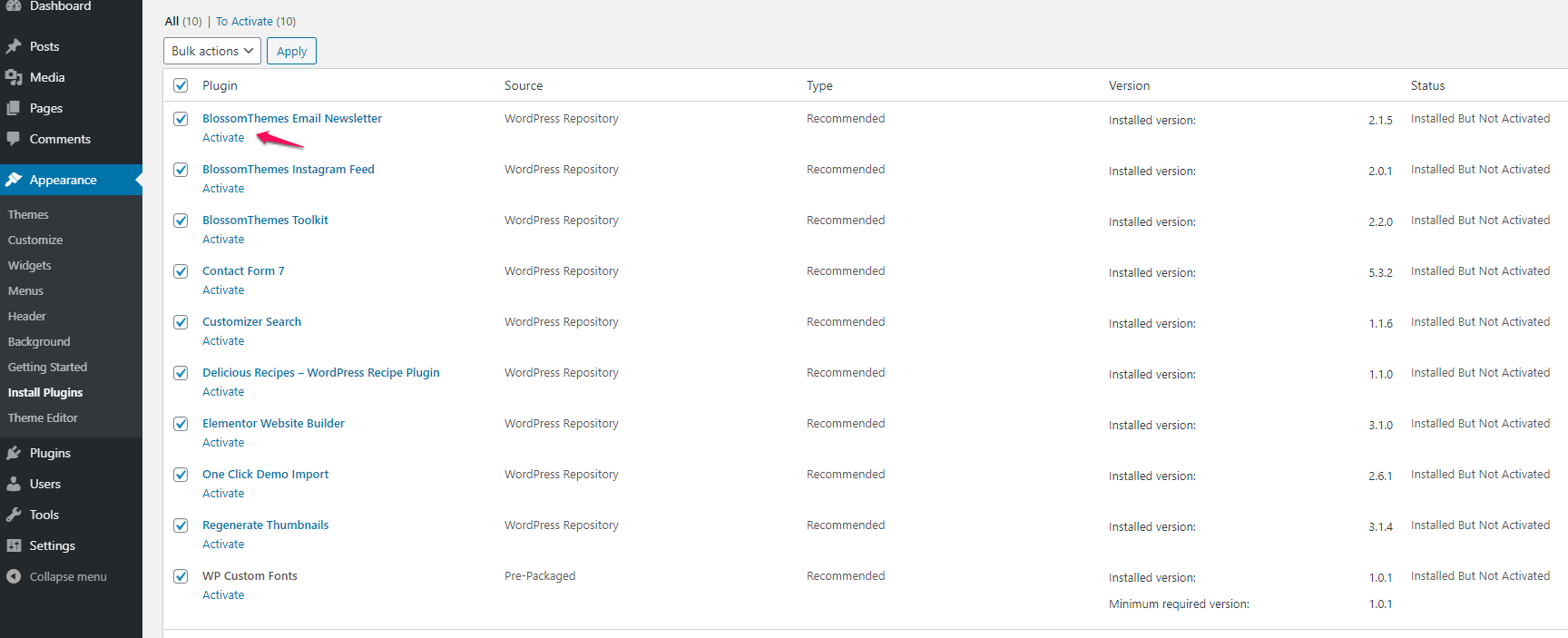This screenshot has height=638, width=1568.
Task: Activate BlossomThemes Email Newsletter plugin
Action: [223, 138]
